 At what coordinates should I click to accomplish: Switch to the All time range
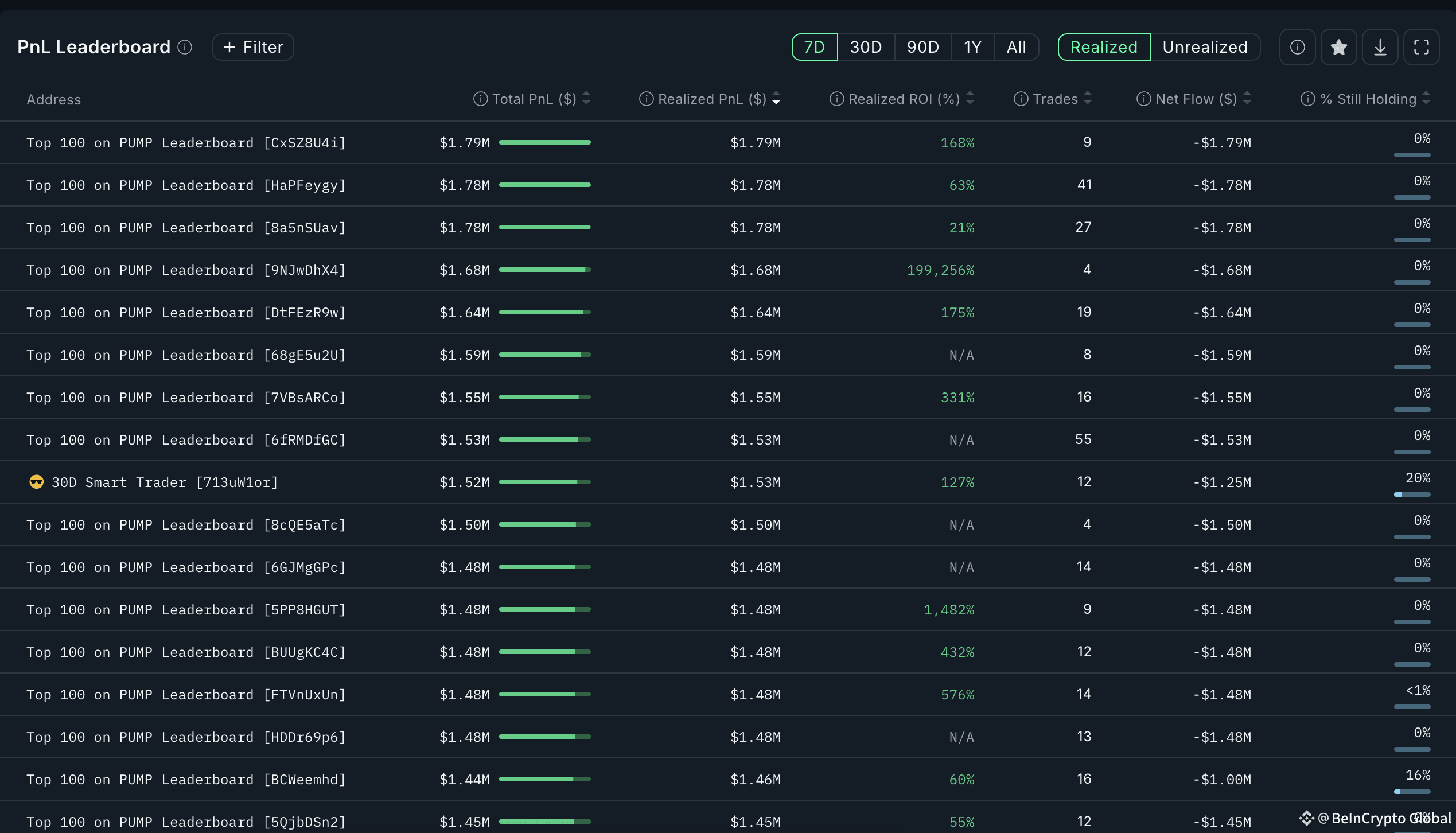[x=1016, y=47]
